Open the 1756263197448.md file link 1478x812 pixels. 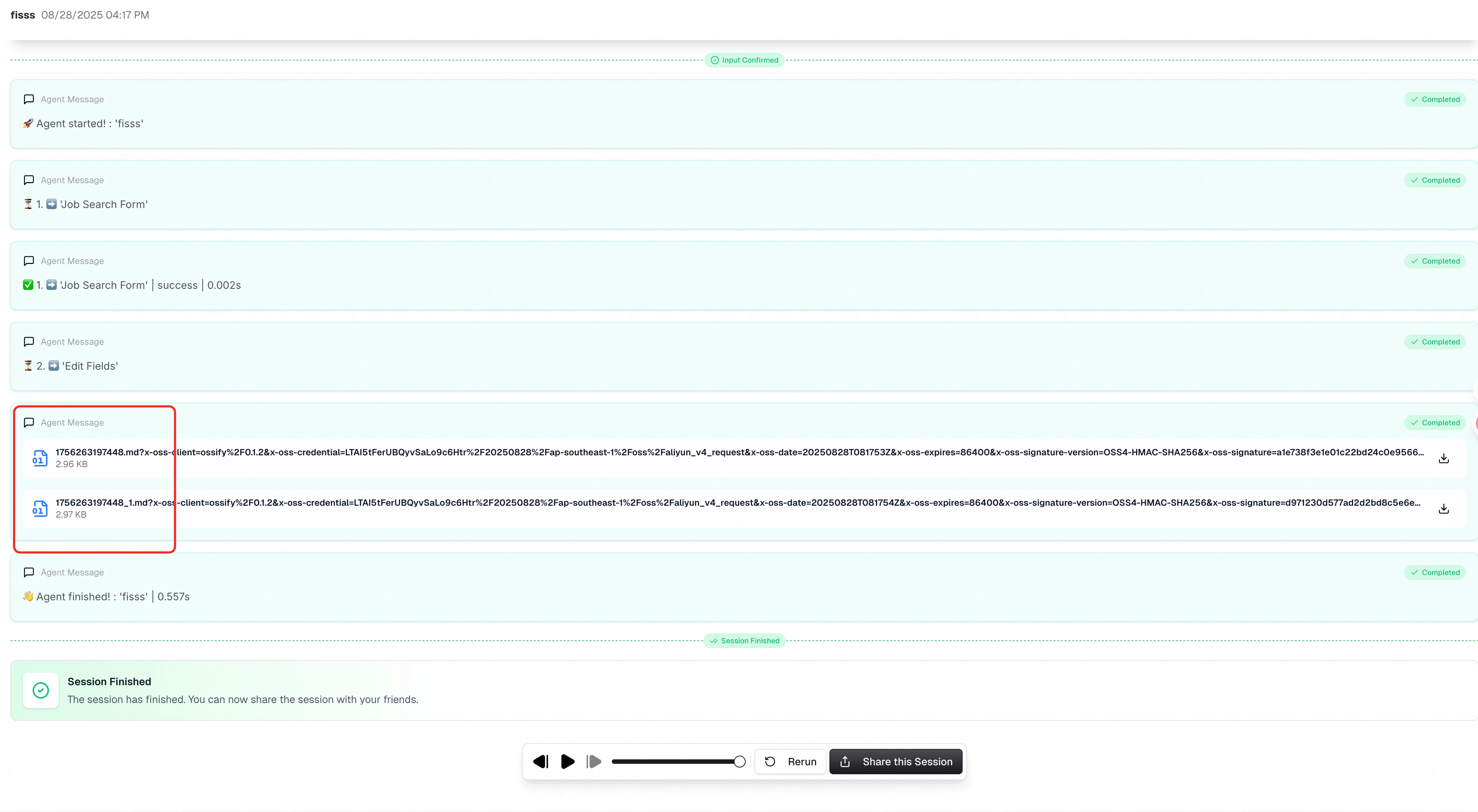coord(740,452)
